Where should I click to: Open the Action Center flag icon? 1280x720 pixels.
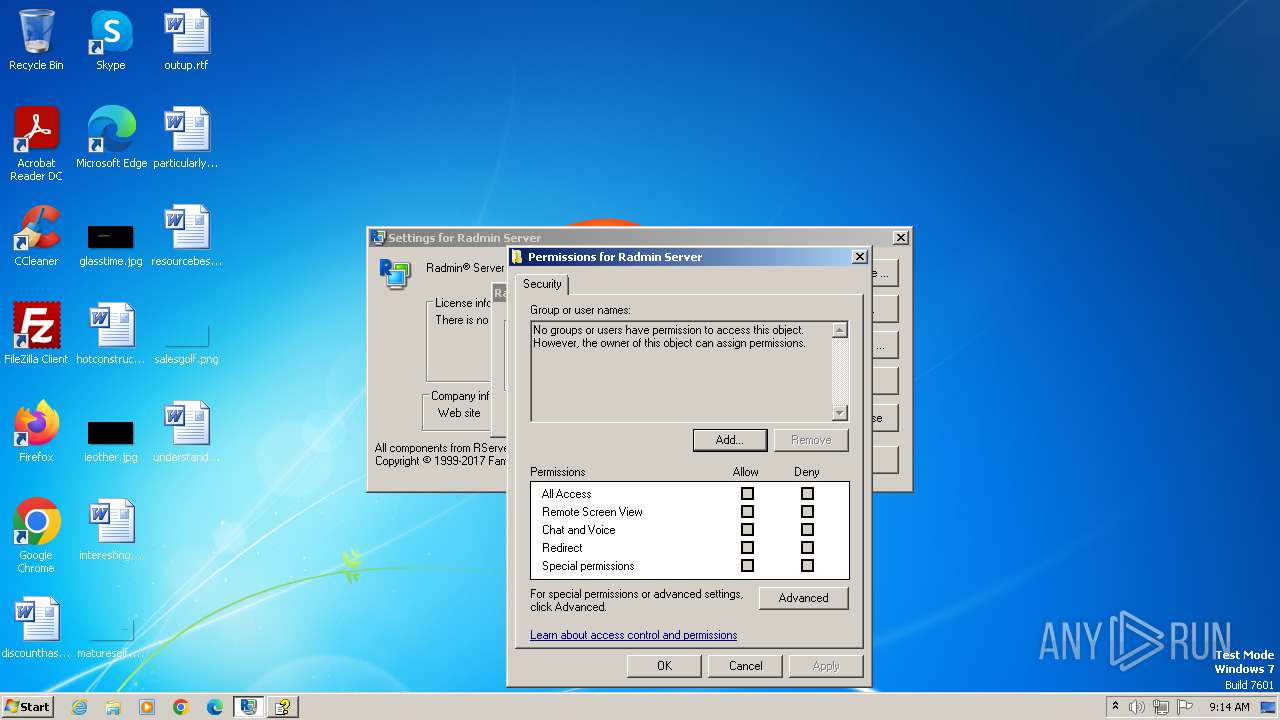pos(1185,707)
